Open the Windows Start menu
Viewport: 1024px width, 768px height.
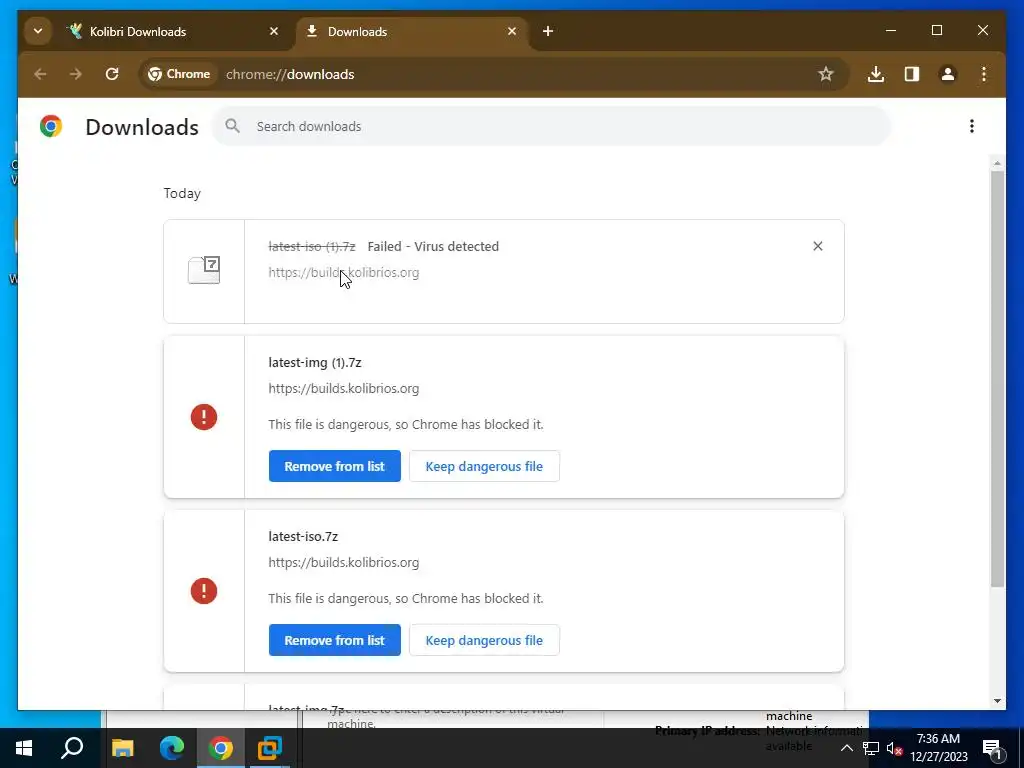(24, 748)
